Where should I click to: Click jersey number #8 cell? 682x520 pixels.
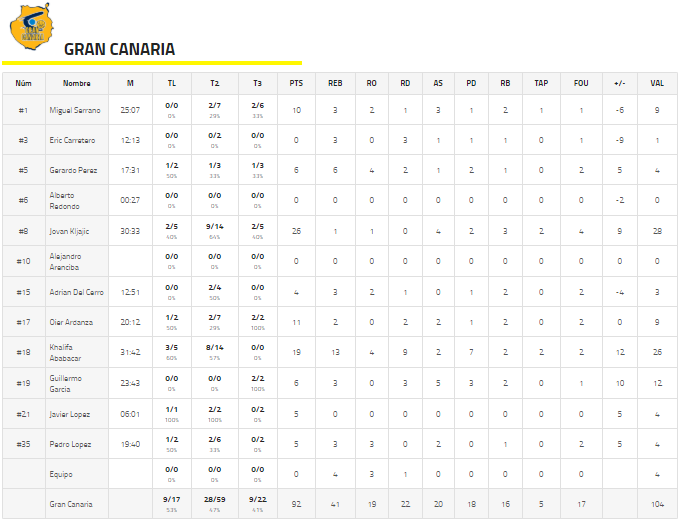[23, 231]
